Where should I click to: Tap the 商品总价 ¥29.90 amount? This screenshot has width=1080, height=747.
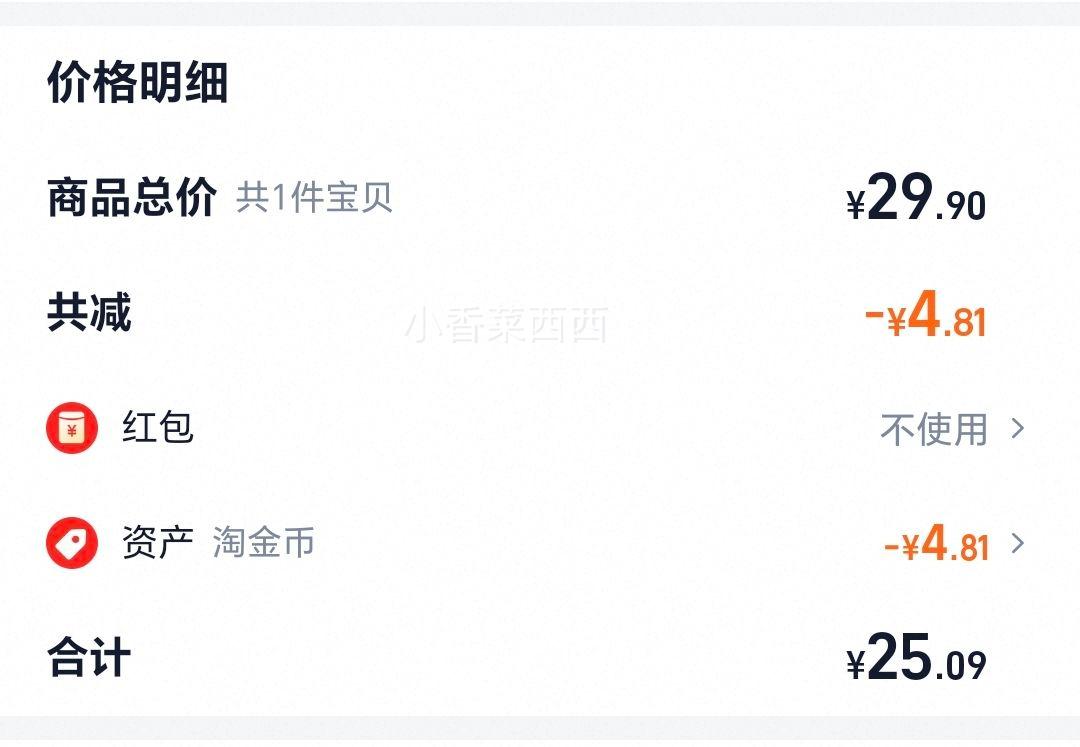[x=916, y=198]
